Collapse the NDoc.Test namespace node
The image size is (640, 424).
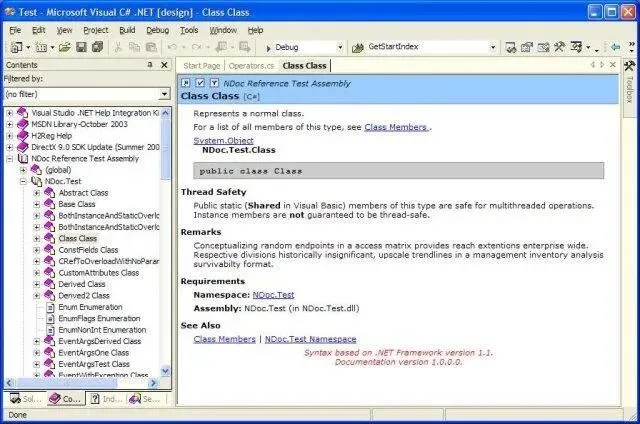[x=23, y=182]
